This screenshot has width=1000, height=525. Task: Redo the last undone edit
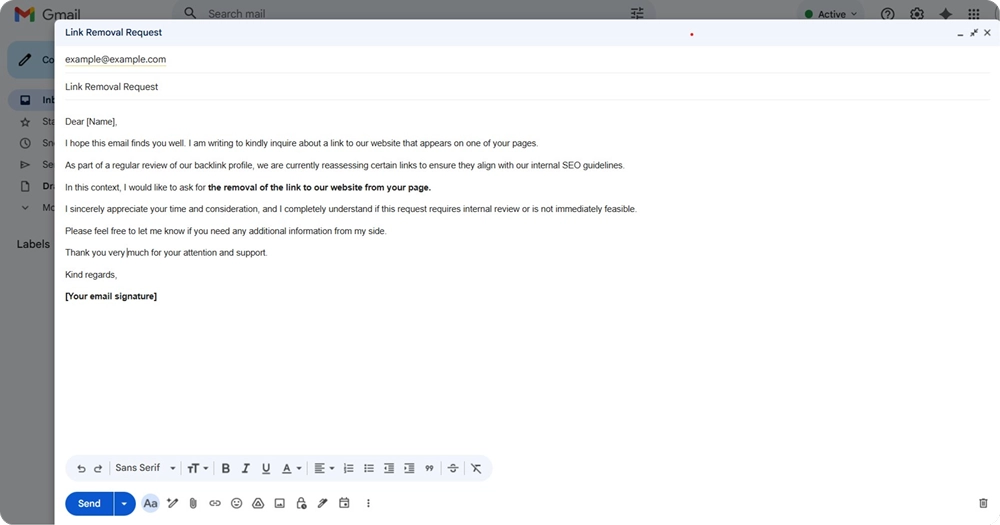[x=98, y=468]
